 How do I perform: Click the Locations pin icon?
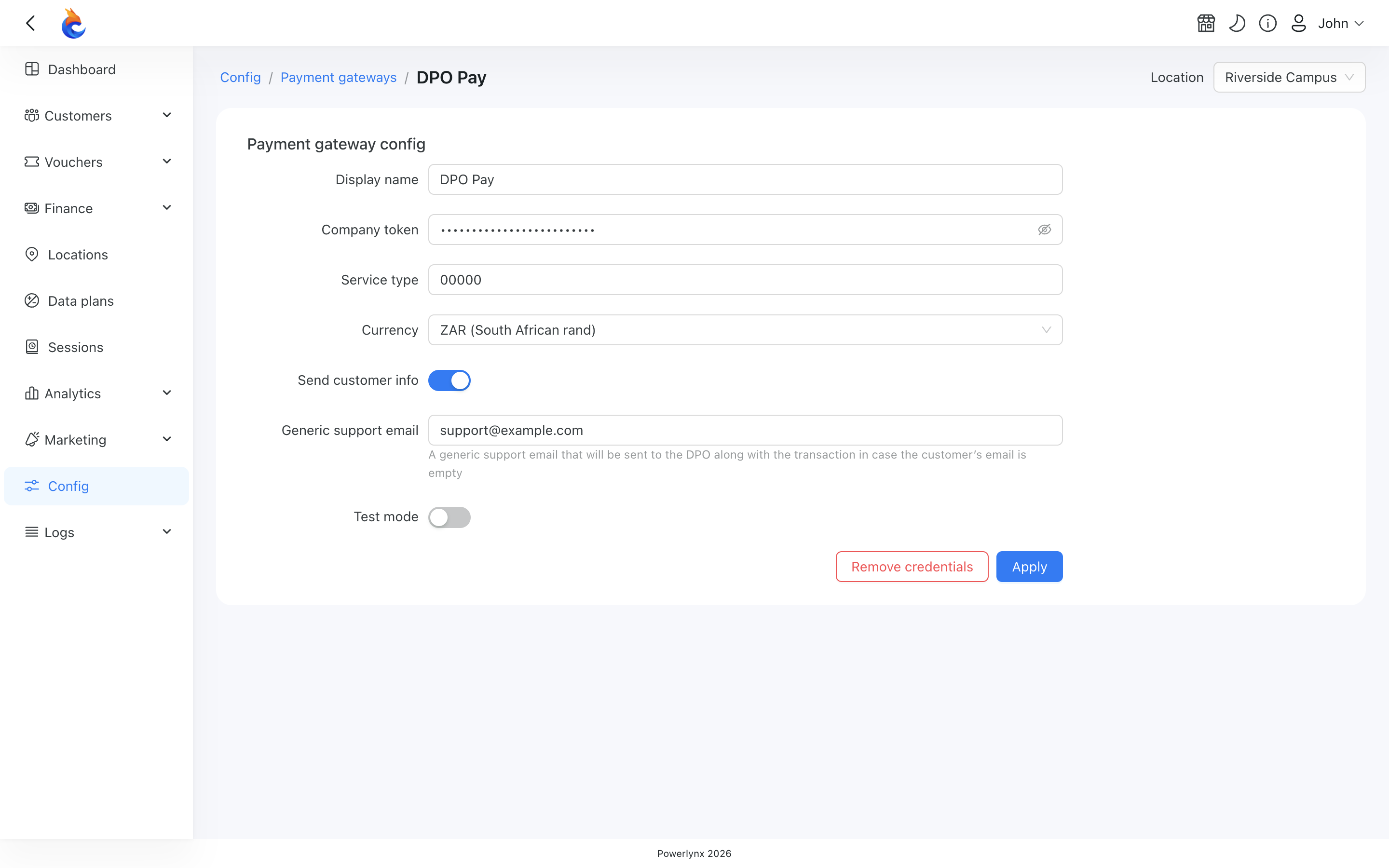click(x=32, y=254)
